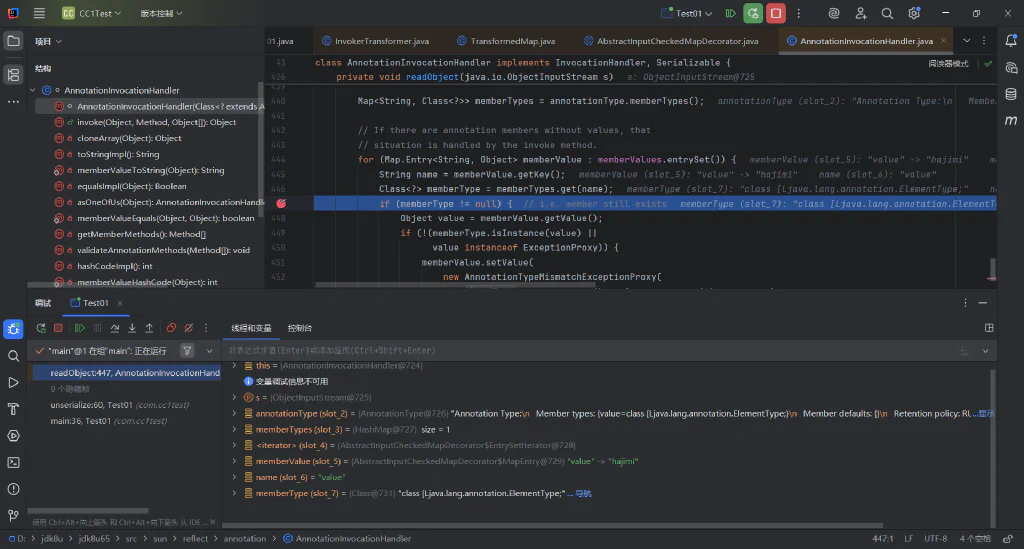Open the Git tool window icon
The width and height of the screenshot is (1024, 549).
tap(13, 516)
